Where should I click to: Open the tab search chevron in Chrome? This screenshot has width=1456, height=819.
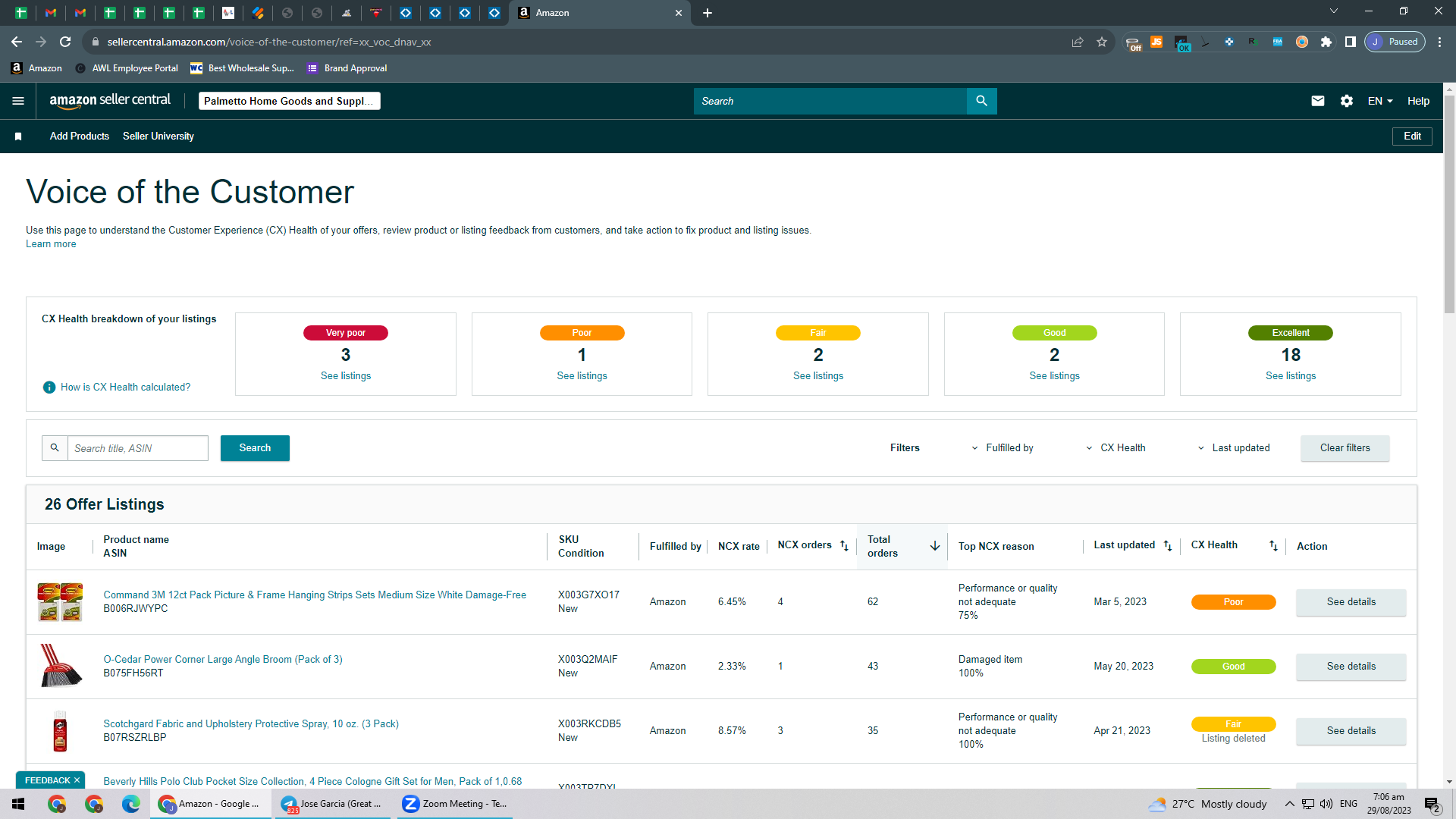(1334, 11)
